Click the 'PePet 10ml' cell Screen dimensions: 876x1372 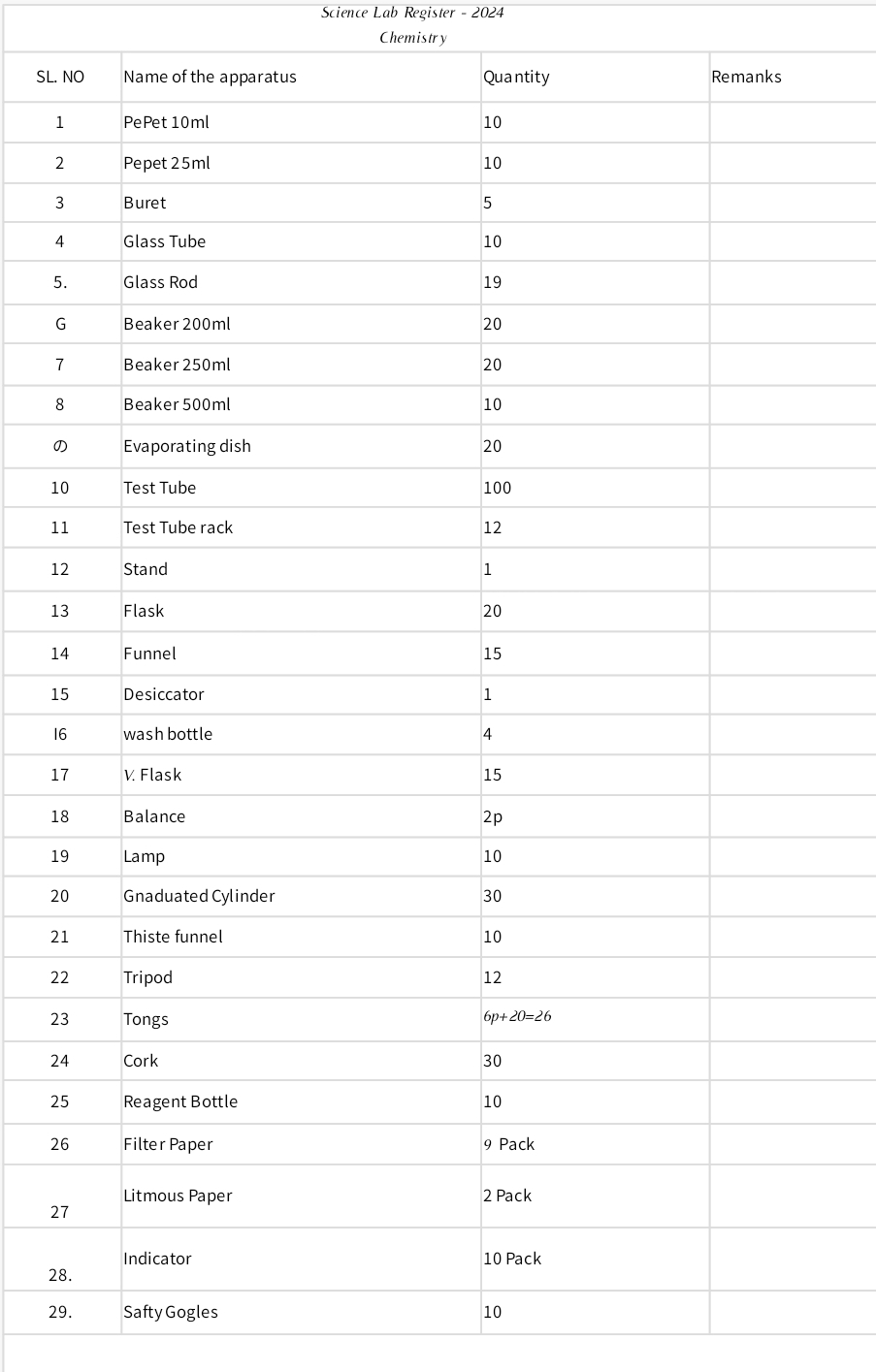(x=166, y=122)
